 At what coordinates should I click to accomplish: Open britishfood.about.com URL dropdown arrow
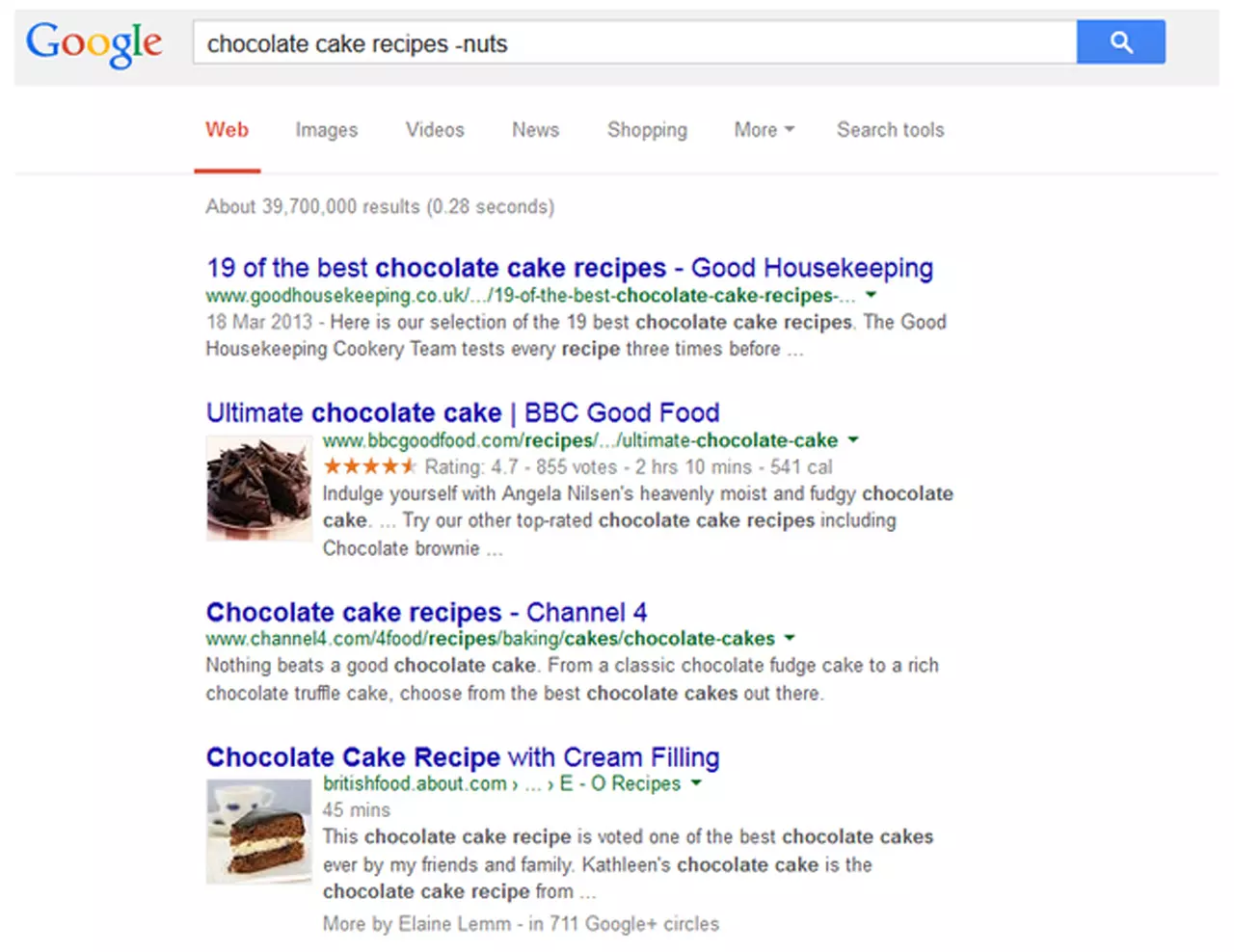[x=696, y=783]
